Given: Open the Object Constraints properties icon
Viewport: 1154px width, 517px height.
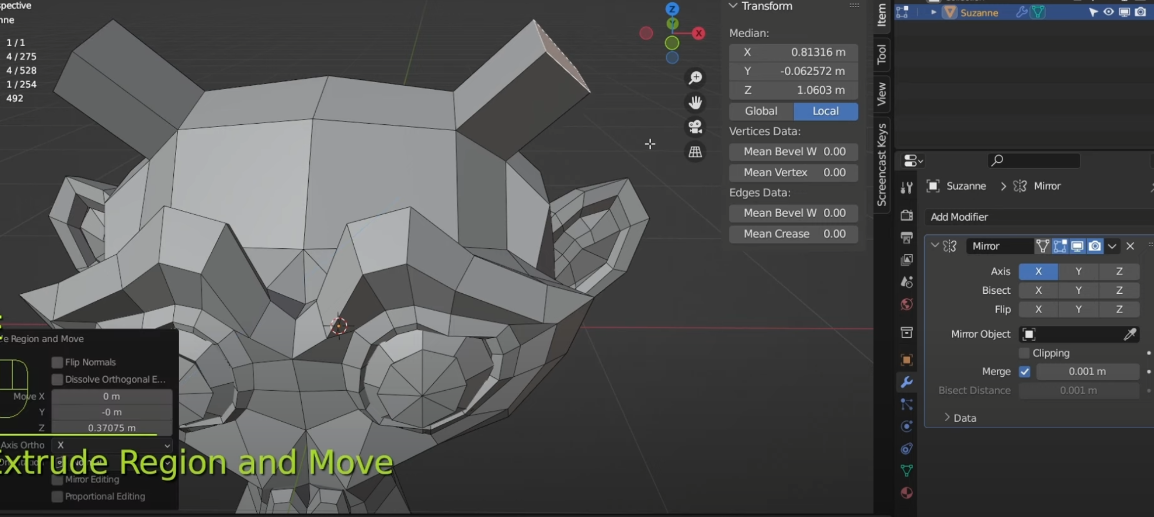Looking at the screenshot, I should [907, 449].
